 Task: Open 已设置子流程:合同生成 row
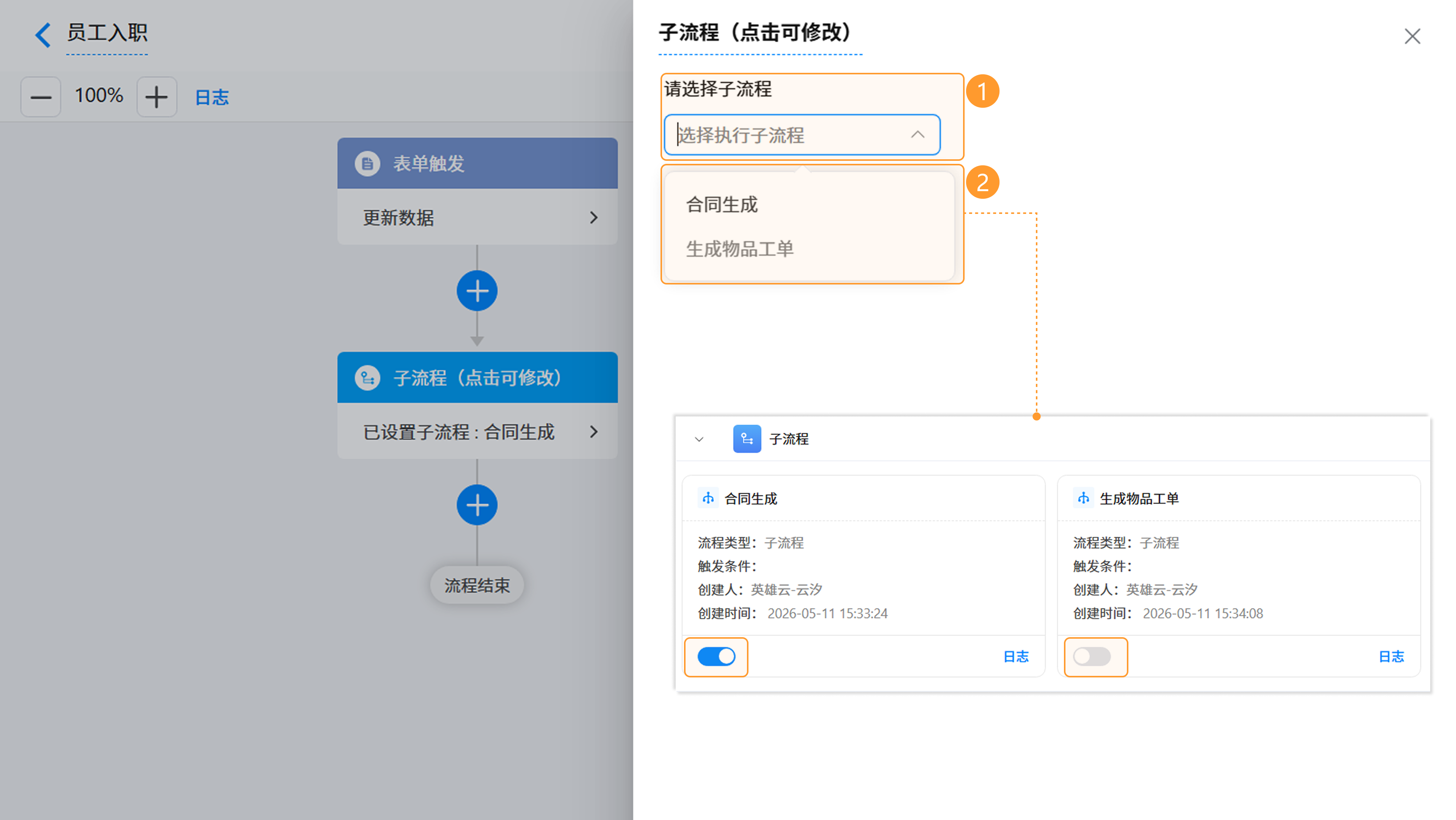478,432
